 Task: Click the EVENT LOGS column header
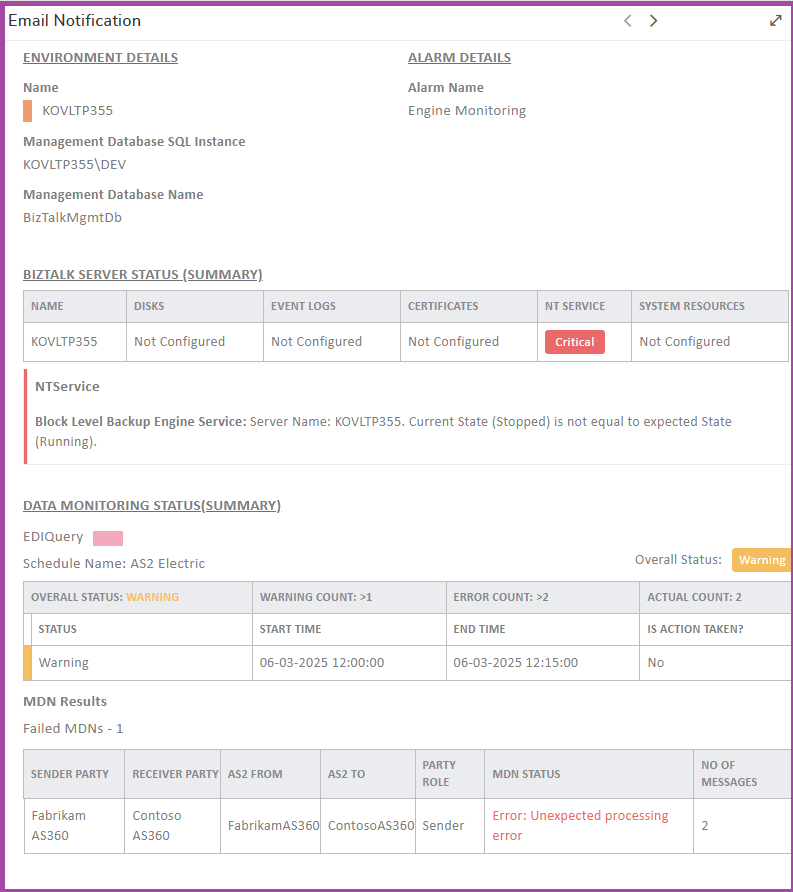click(x=332, y=307)
